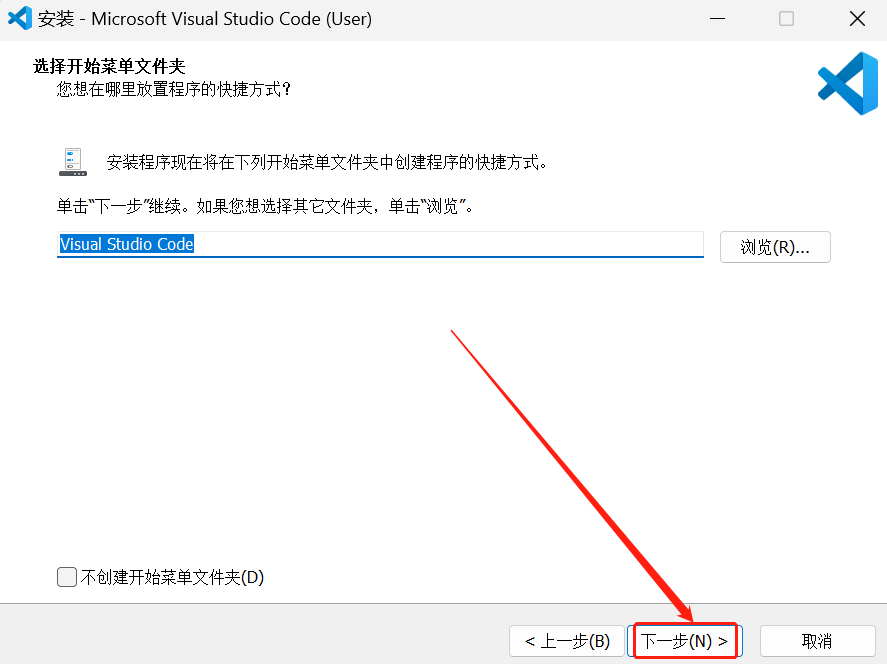The image size is (887, 664).
Task: Click the 选择开始菜单文件夹 heading
Action: click(101, 65)
